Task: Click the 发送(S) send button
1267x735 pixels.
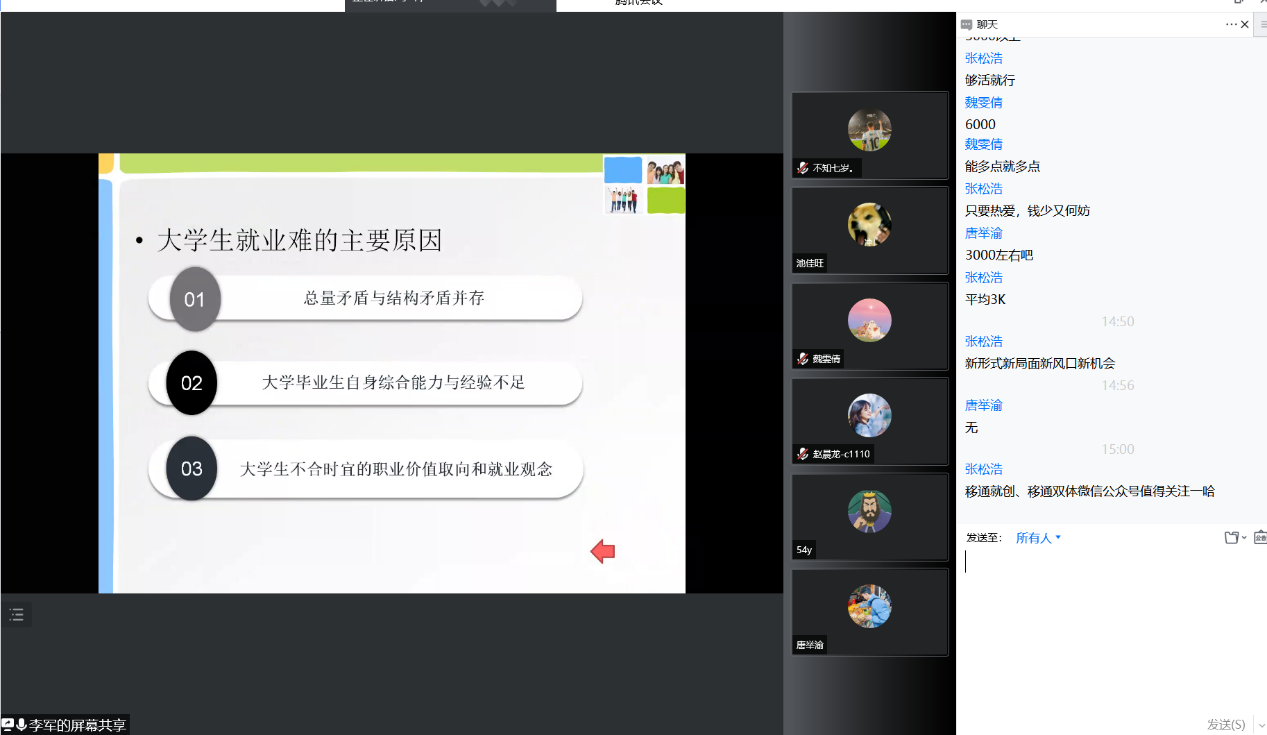Action: click(1226, 725)
